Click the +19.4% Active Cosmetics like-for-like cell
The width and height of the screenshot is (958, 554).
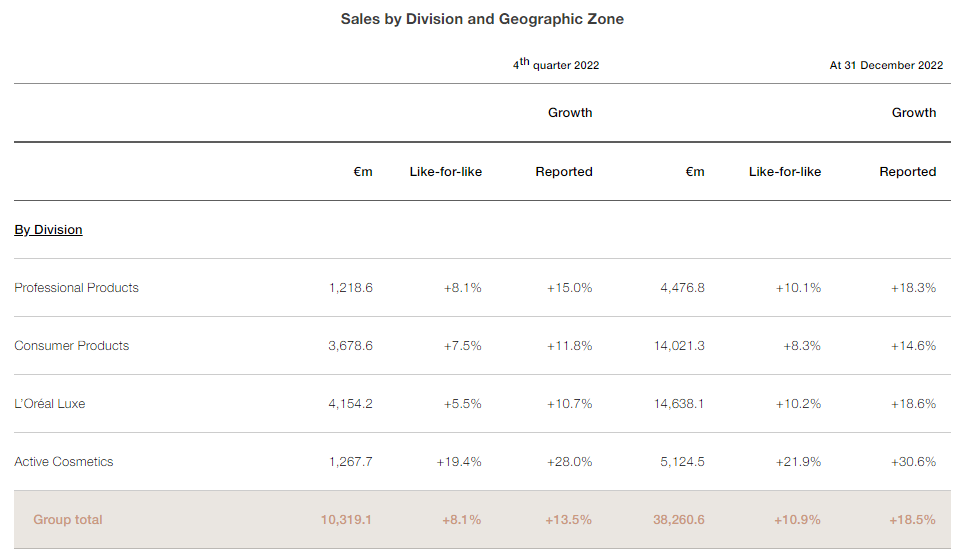pyautogui.click(x=459, y=462)
